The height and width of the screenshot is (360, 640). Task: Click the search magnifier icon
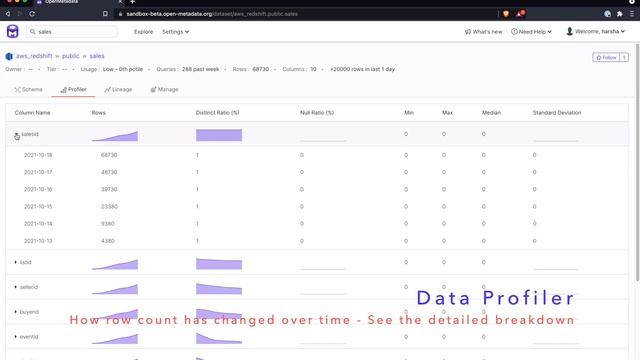(x=33, y=31)
